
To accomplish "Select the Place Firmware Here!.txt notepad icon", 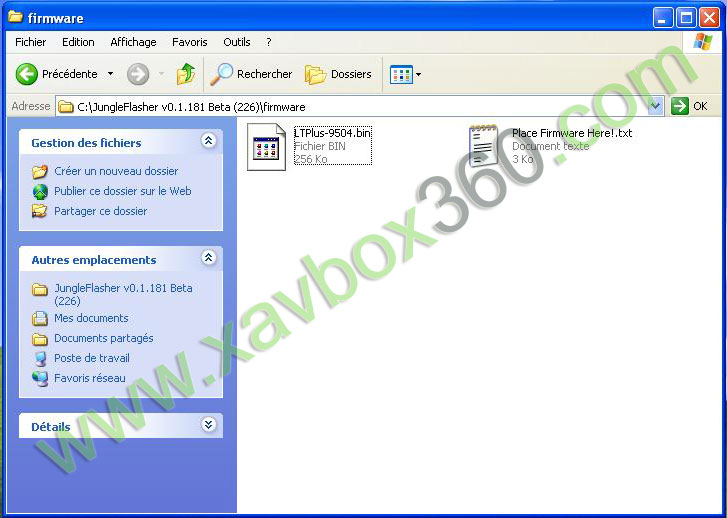I will [x=483, y=145].
